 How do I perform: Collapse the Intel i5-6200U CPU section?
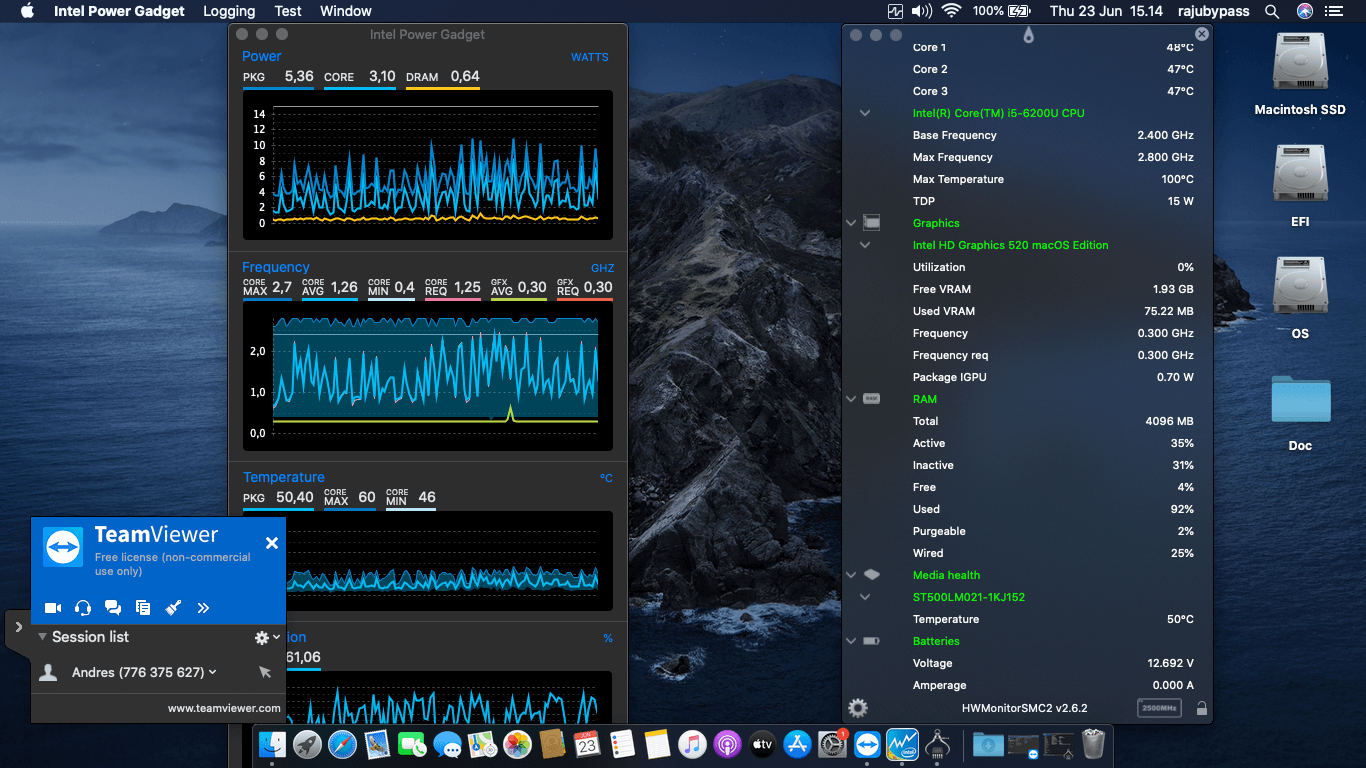[x=865, y=113]
